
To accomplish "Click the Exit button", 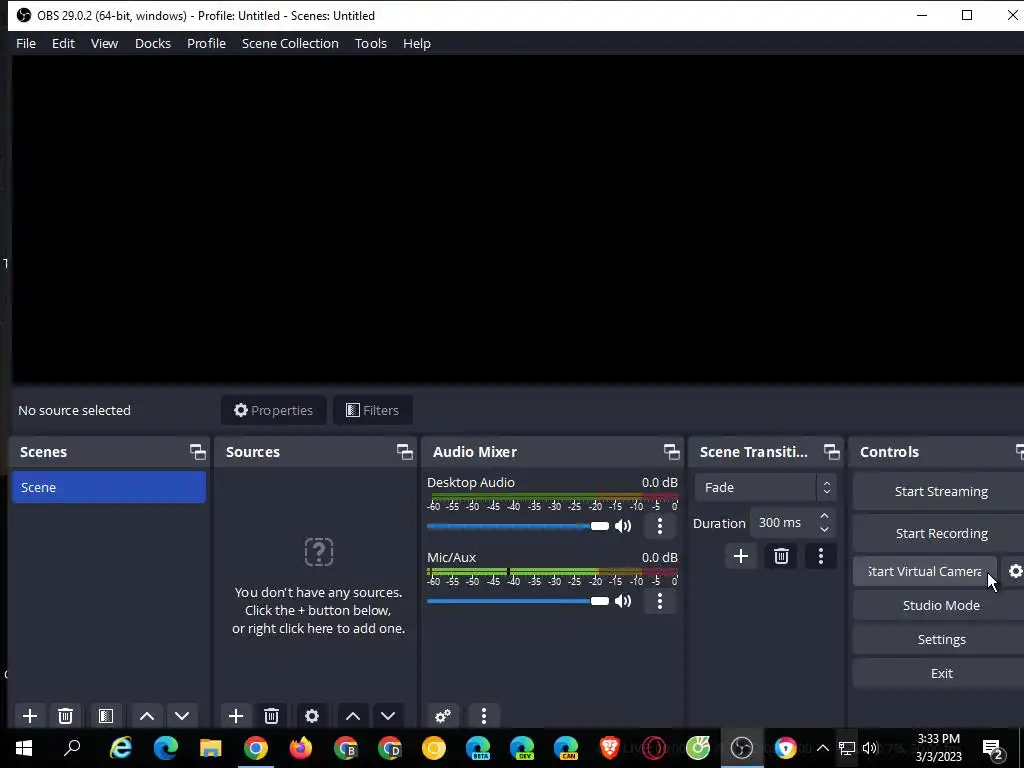I will 941,673.
